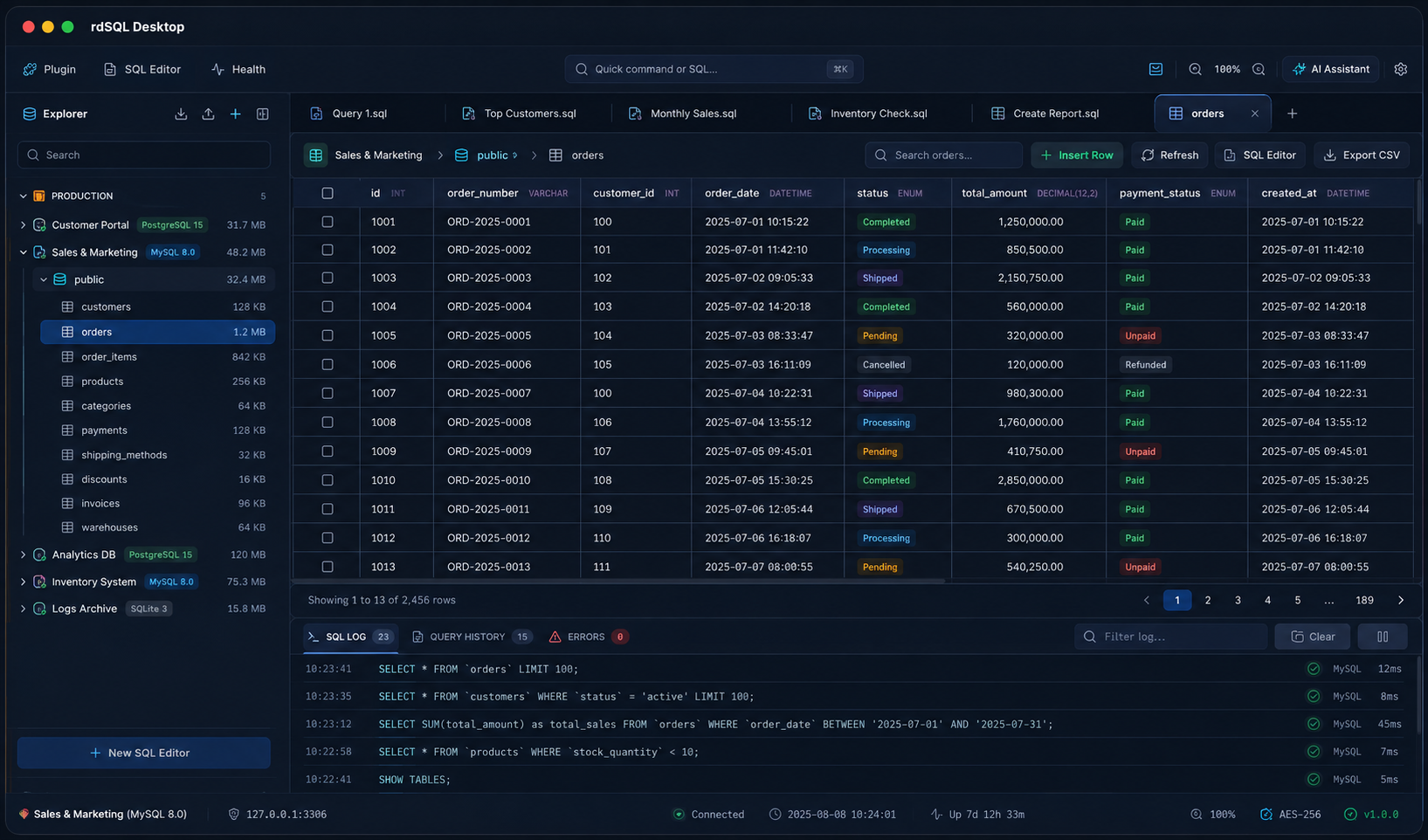Collapse the public schema
This screenshot has height=840, width=1428.
(x=44, y=279)
